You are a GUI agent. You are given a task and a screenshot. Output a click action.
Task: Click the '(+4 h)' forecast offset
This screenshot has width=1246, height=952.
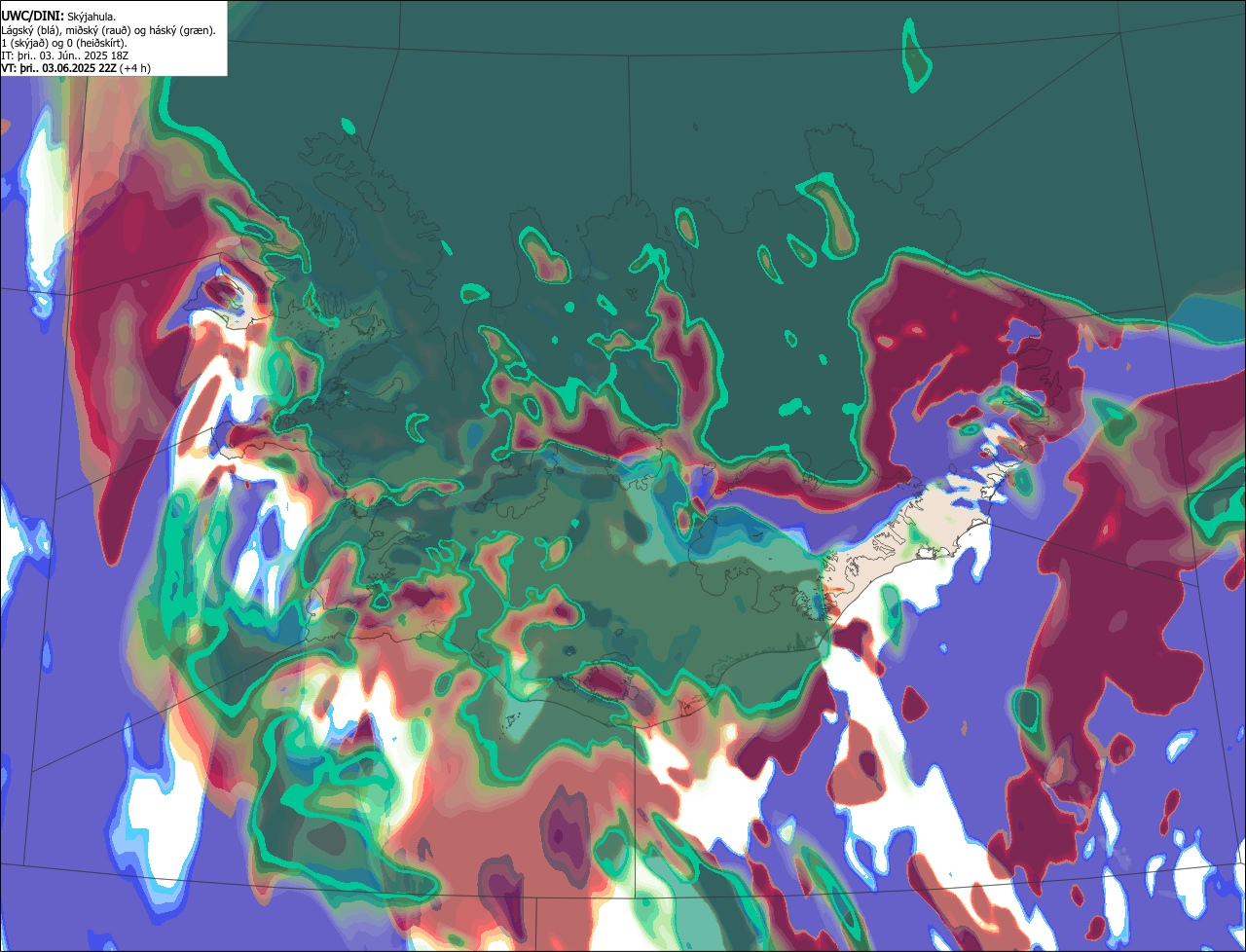[134, 69]
